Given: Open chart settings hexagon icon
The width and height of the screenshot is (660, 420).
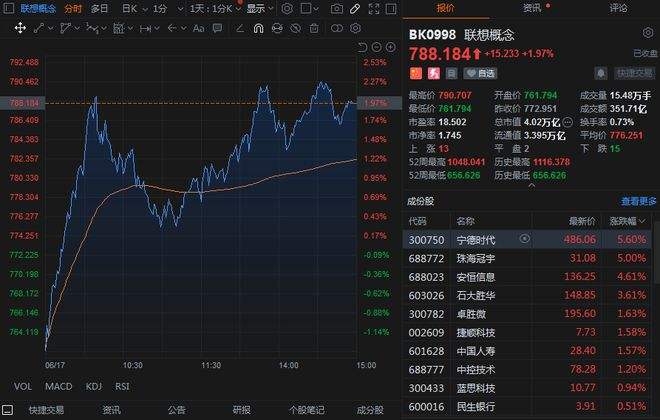Looking at the screenshot, I should pos(287,8).
